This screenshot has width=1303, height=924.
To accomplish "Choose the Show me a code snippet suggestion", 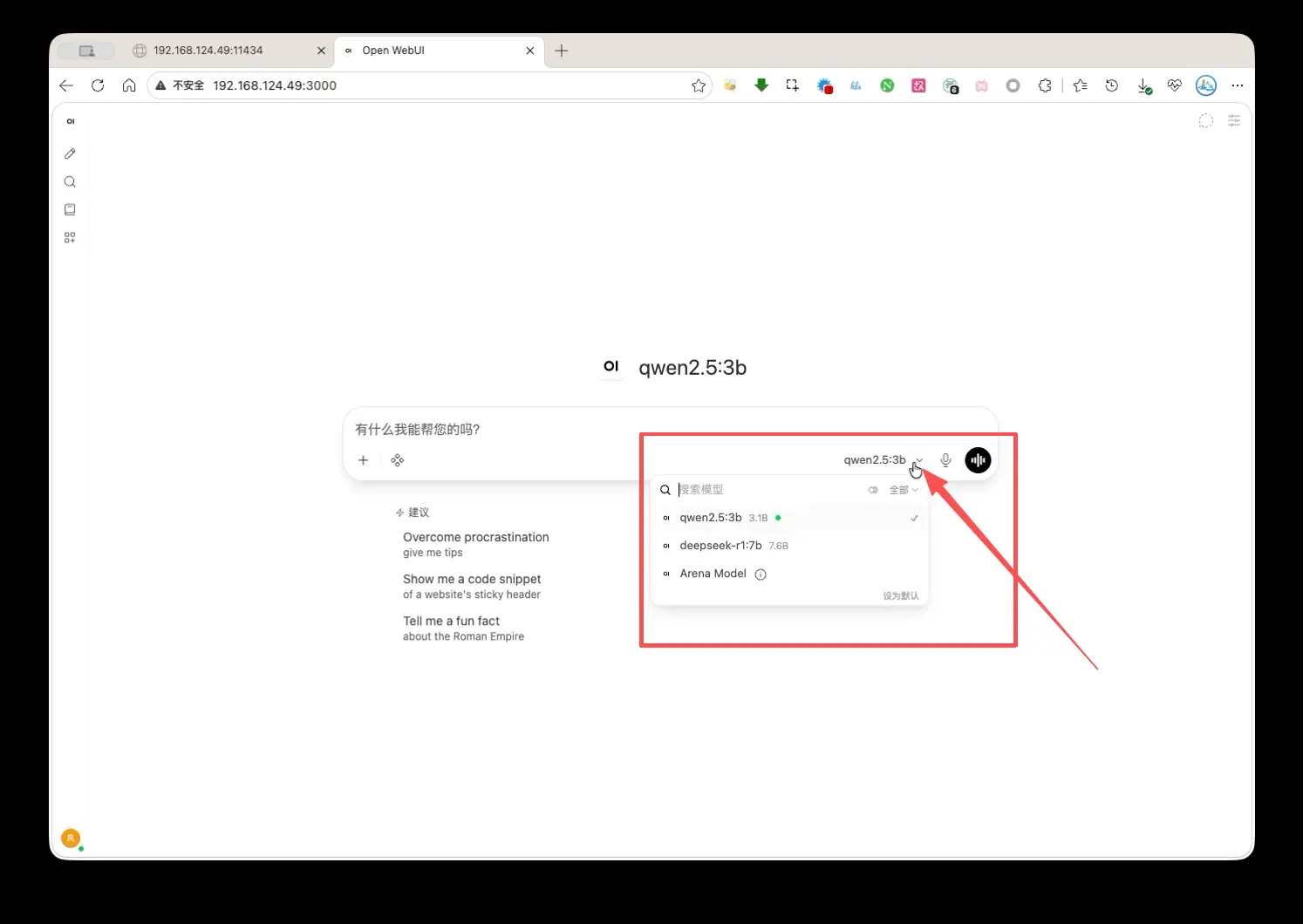I will click(472, 586).
